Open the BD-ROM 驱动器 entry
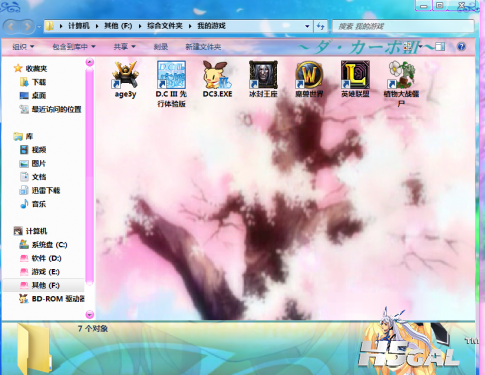This screenshot has height=375, width=485. pyautogui.click(x=52, y=299)
